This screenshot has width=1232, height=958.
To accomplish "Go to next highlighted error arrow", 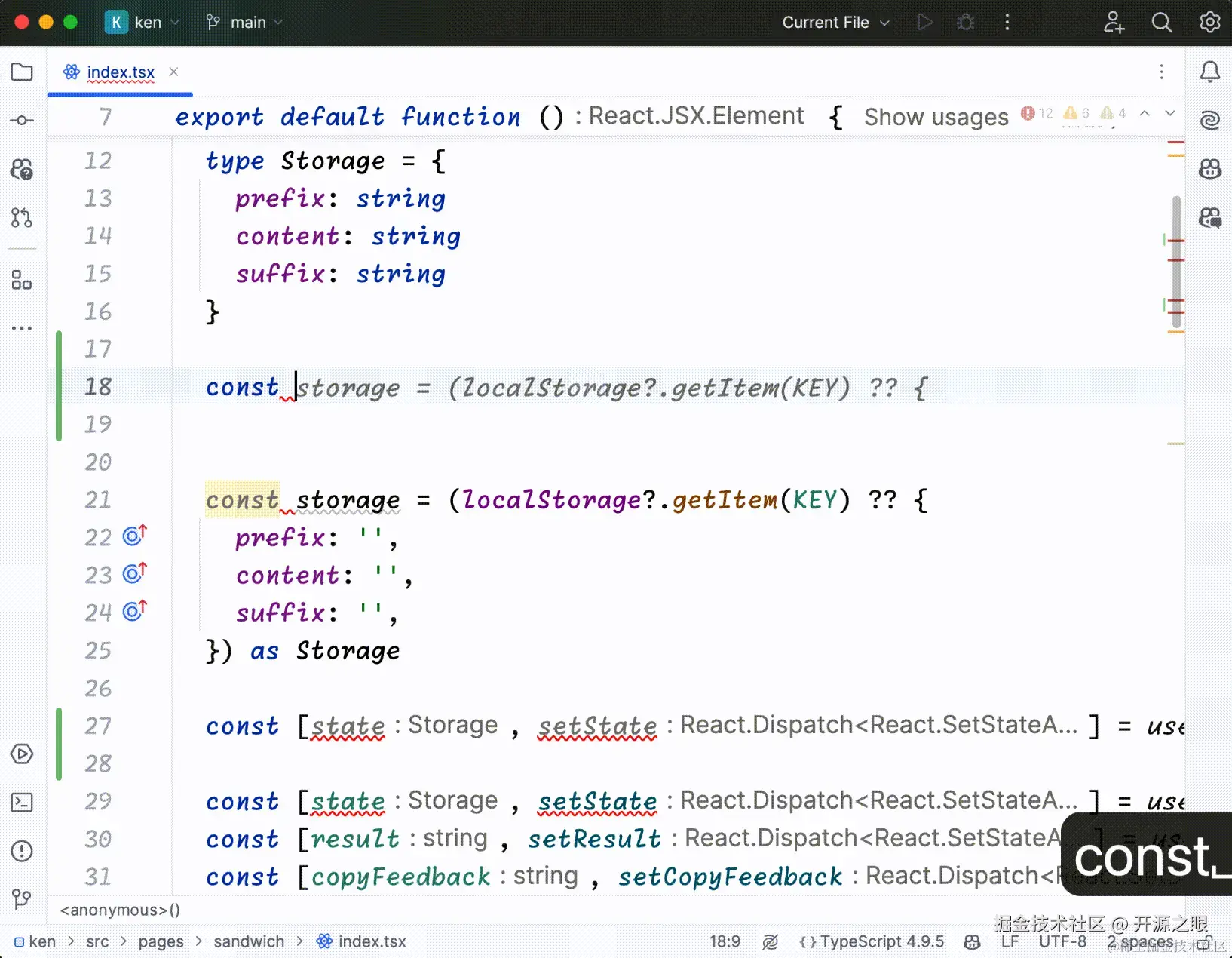I will (x=1170, y=113).
